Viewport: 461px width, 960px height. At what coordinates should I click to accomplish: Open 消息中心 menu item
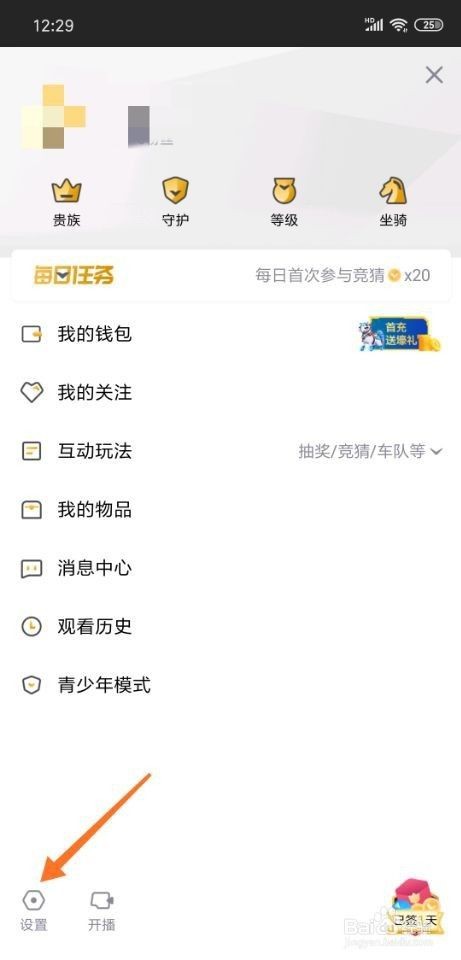[x=230, y=568]
